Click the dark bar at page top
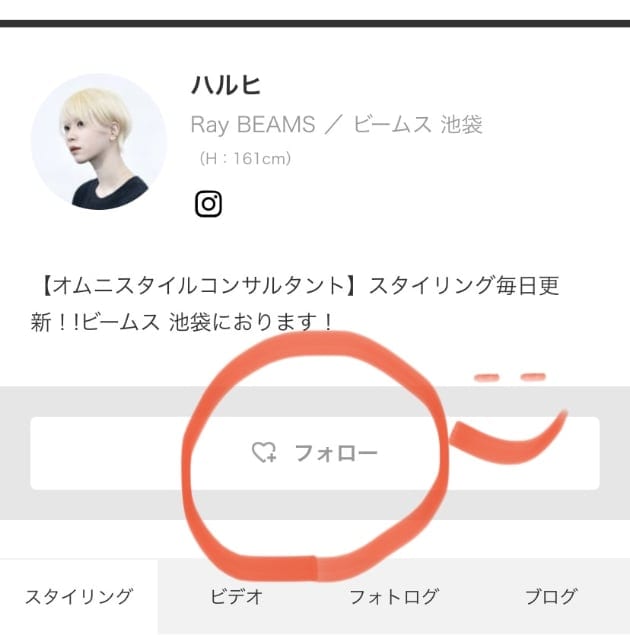Image resolution: width=630 pixels, height=635 pixels. point(315,23)
